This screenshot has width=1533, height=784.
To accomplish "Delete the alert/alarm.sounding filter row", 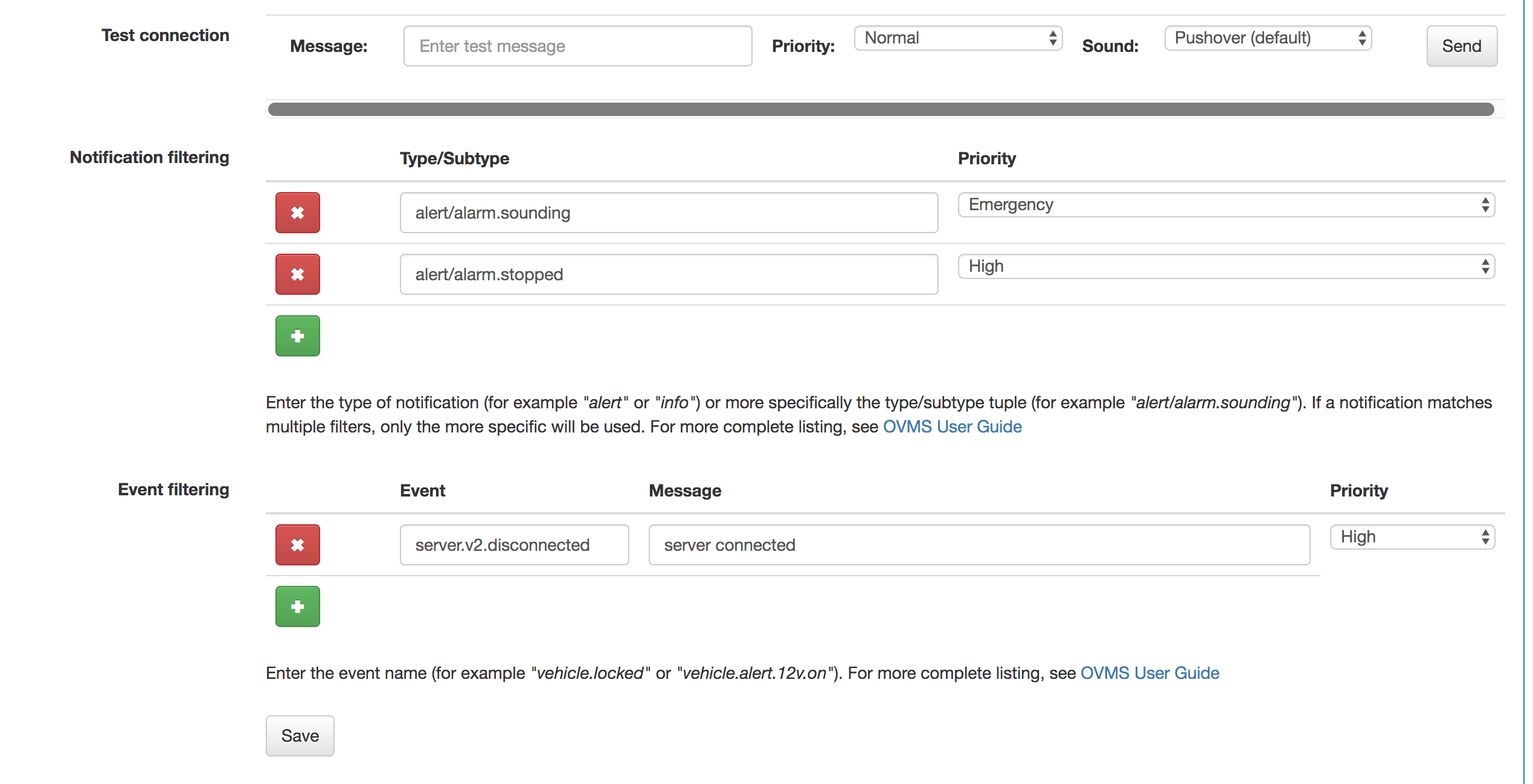I will pyautogui.click(x=297, y=213).
